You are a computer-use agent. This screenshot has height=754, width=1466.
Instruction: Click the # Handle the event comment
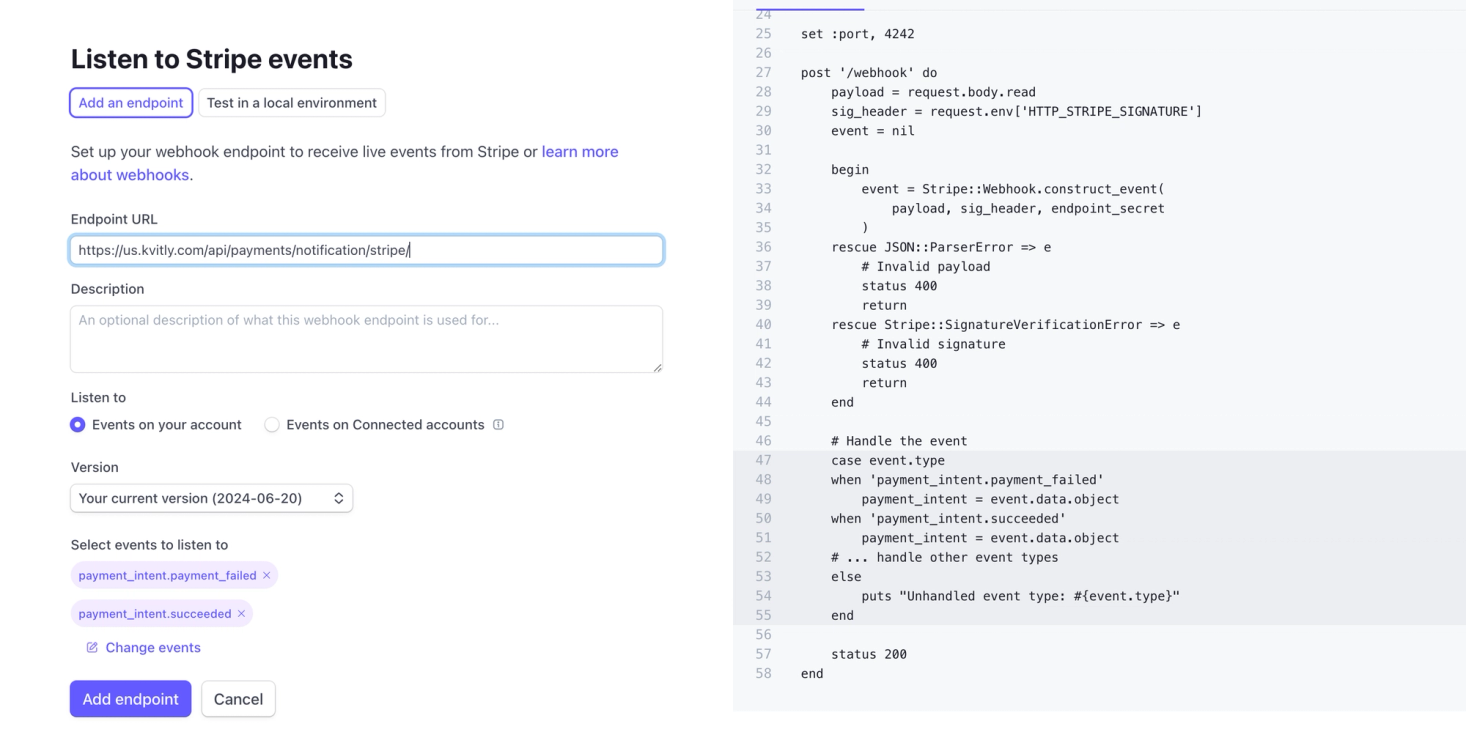tap(899, 441)
